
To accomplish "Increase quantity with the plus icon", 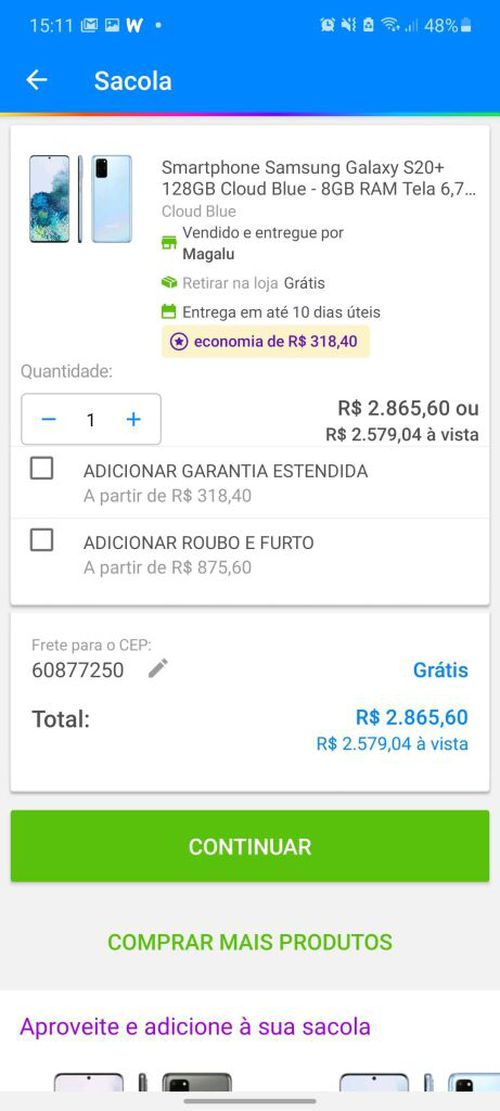I will coord(133,419).
